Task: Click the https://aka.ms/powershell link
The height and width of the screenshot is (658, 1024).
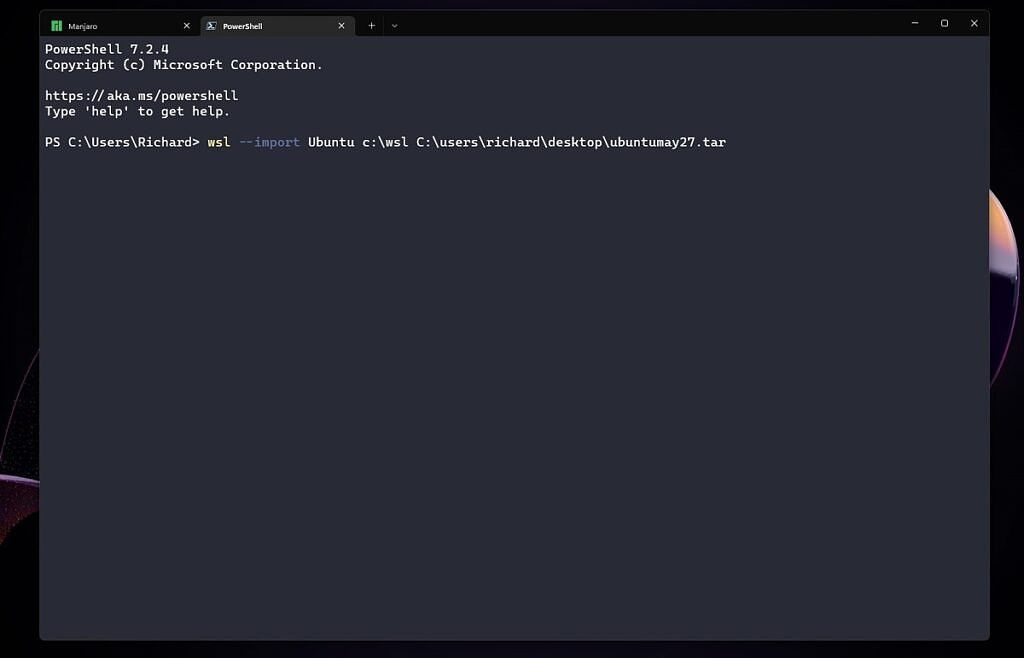Action: [141, 95]
